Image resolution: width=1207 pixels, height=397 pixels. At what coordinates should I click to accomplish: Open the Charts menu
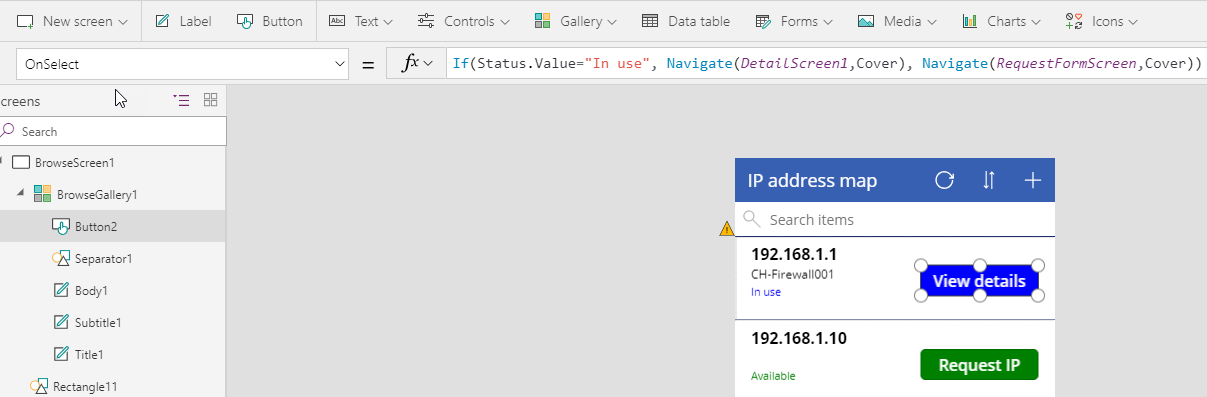pos(1001,21)
